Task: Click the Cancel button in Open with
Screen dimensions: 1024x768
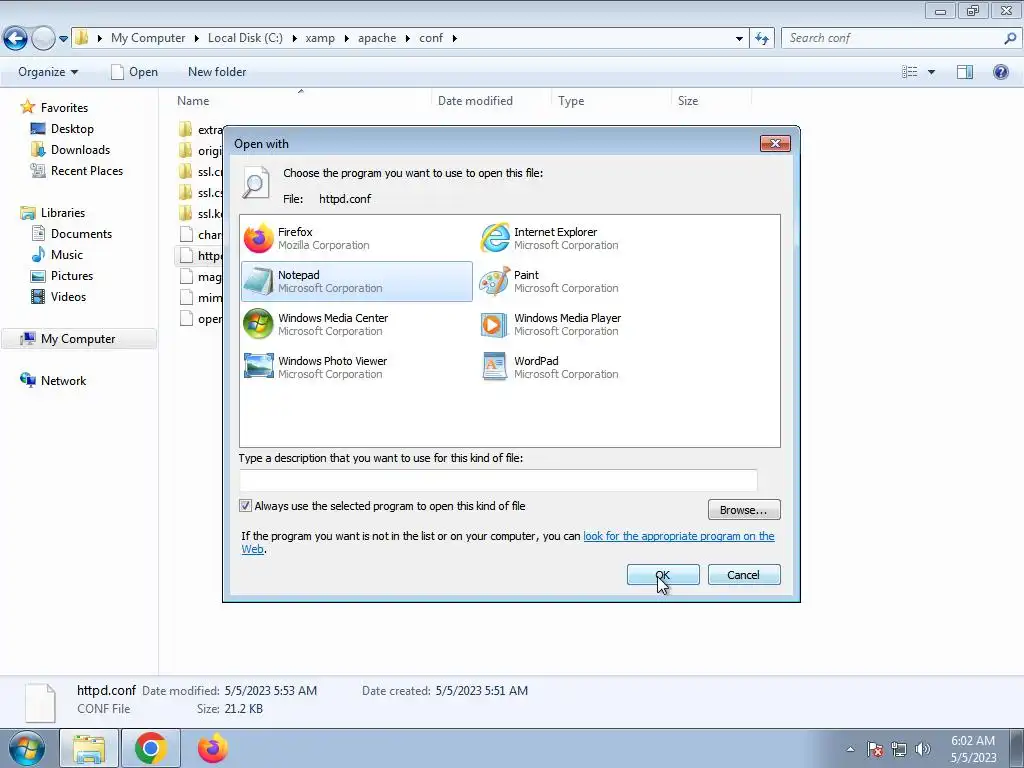Action: coord(744,575)
